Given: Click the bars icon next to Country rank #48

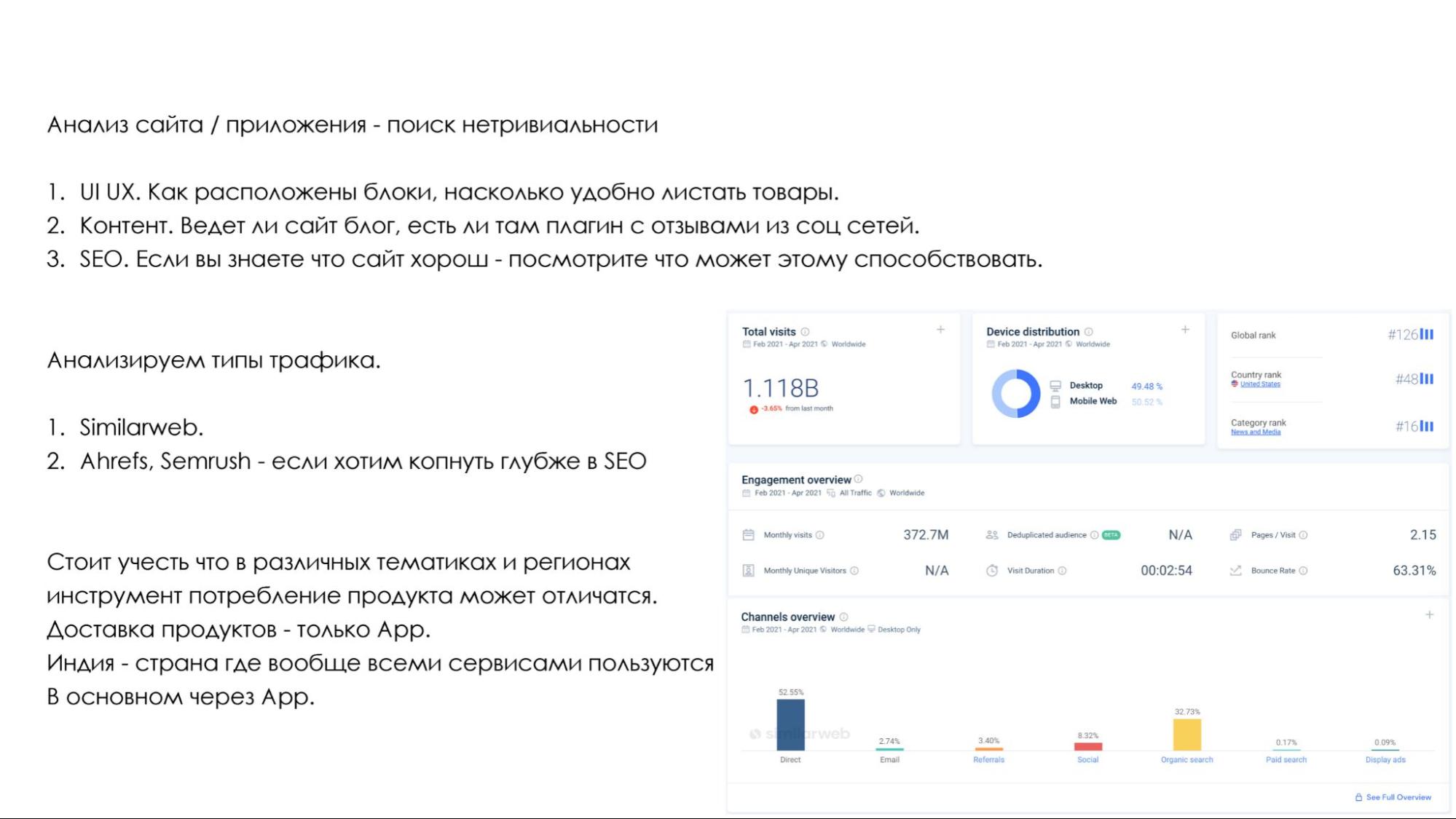Looking at the screenshot, I should click(1427, 379).
